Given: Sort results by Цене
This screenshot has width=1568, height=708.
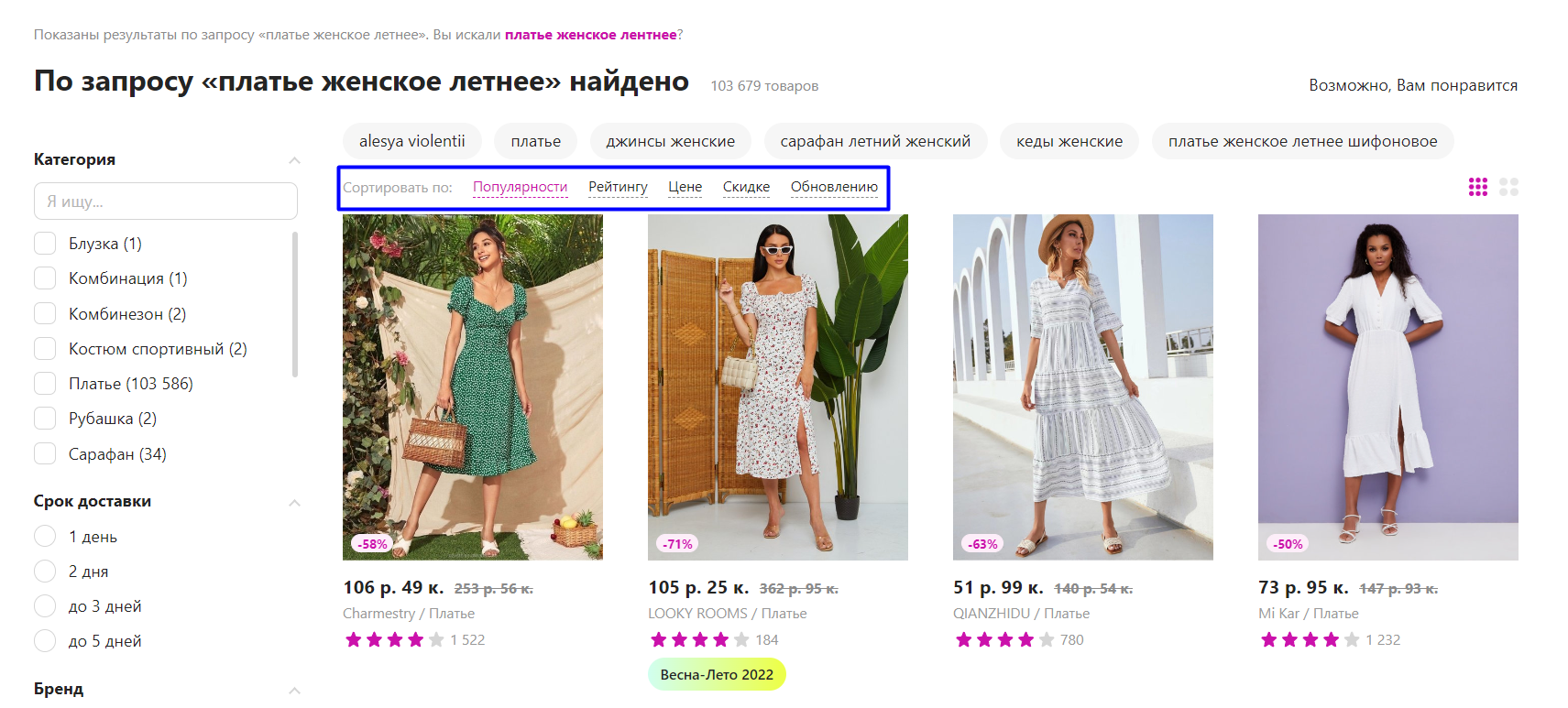Looking at the screenshot, I should [685, 187].
